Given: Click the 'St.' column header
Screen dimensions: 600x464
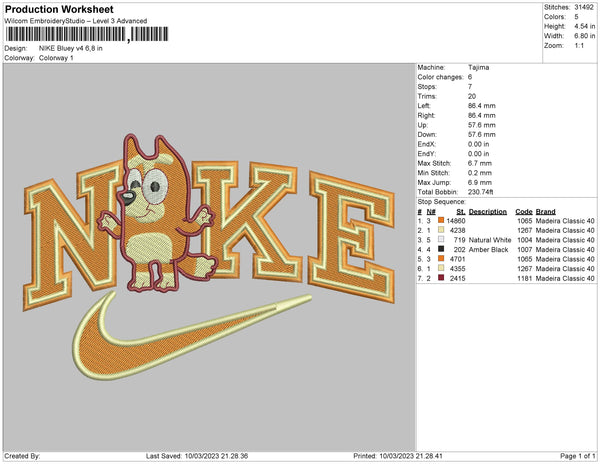Looking at the screenshot, I should 461,211.
